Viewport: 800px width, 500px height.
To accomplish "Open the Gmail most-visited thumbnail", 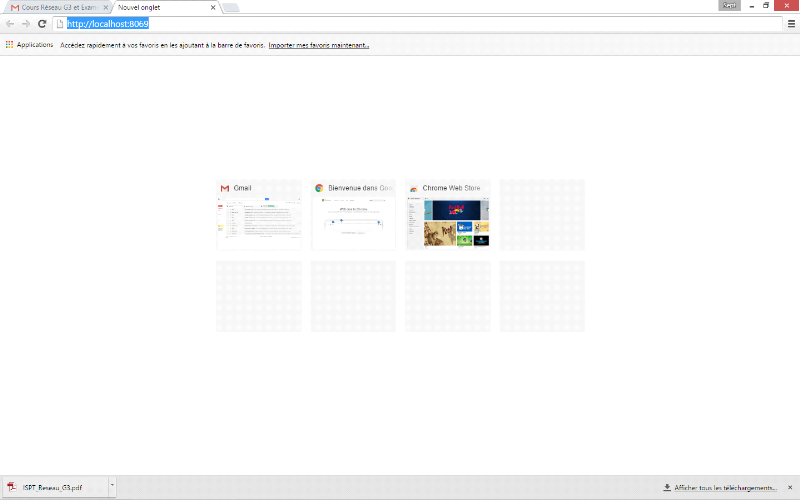I will 259,215.
